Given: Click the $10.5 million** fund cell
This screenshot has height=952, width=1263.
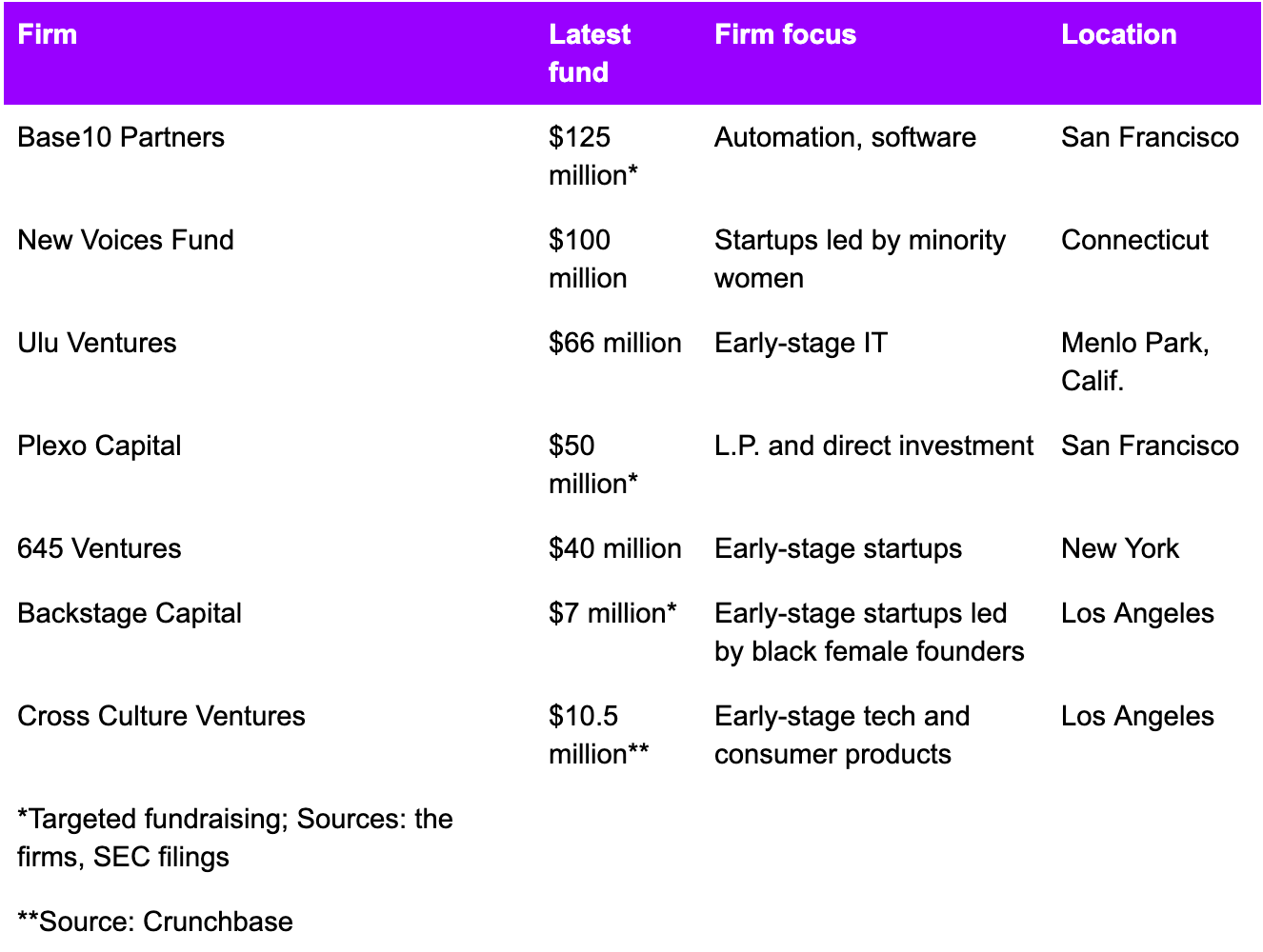Looking at the screenshot, I should pyautogui.click(x=599, y=735).
